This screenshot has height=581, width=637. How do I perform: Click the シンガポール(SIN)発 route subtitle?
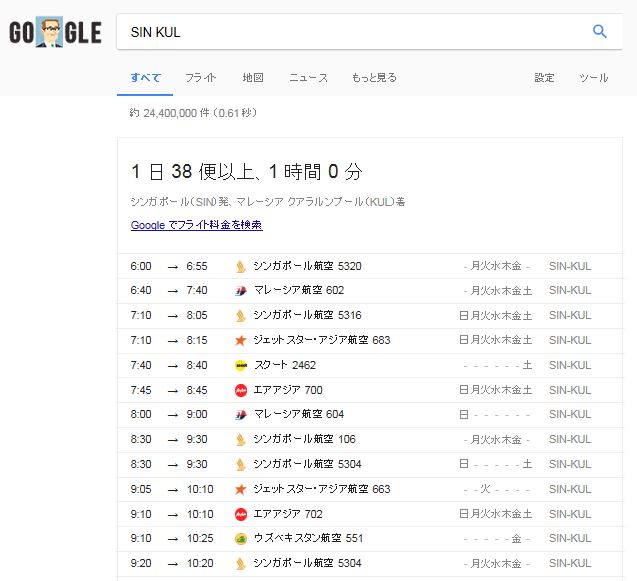268,202
